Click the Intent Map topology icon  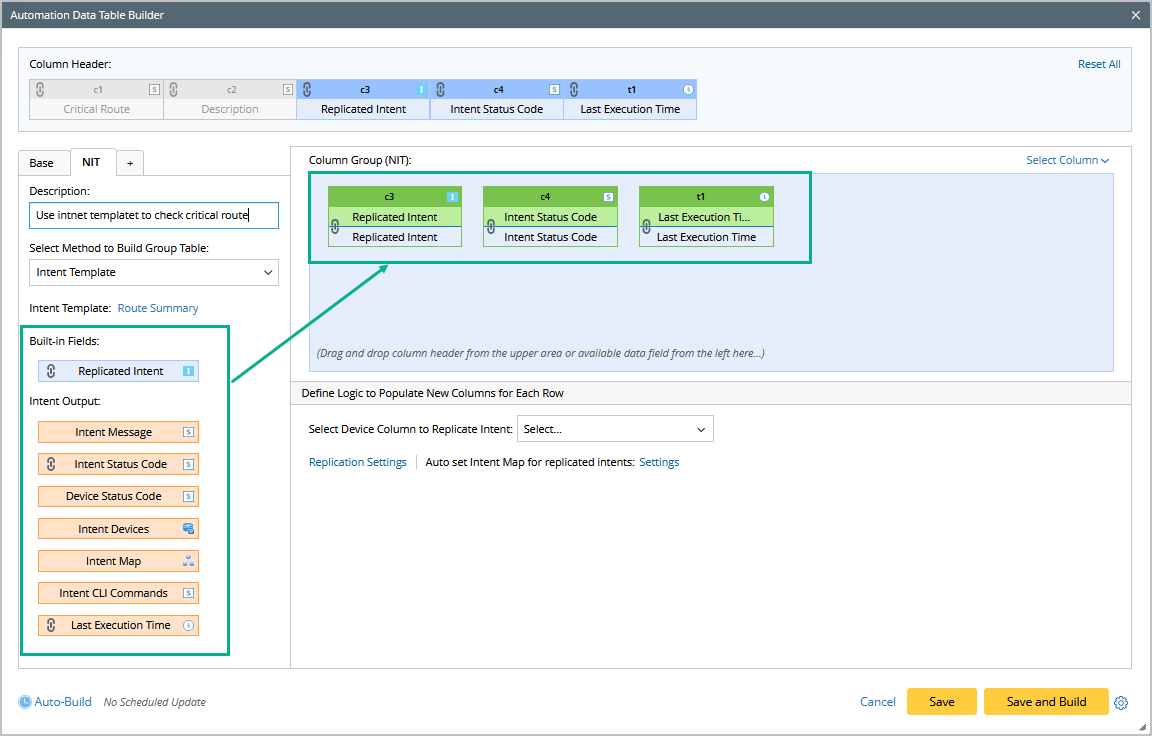point(188,561)
